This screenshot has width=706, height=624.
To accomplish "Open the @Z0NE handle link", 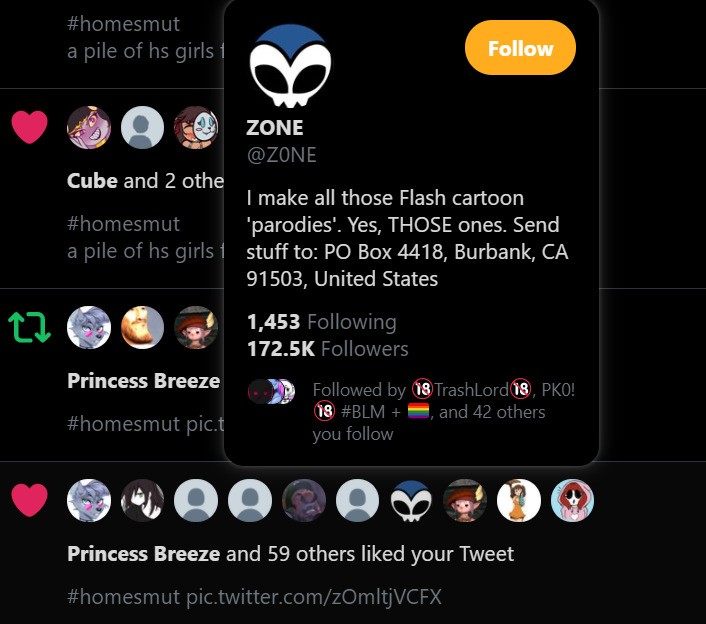I will pyautogui.click(x=281, y=155).
